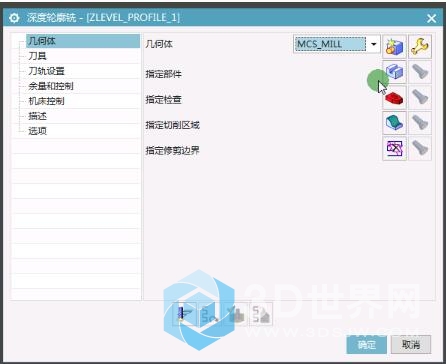Click the 取消 cancel button

pos(411,345)
